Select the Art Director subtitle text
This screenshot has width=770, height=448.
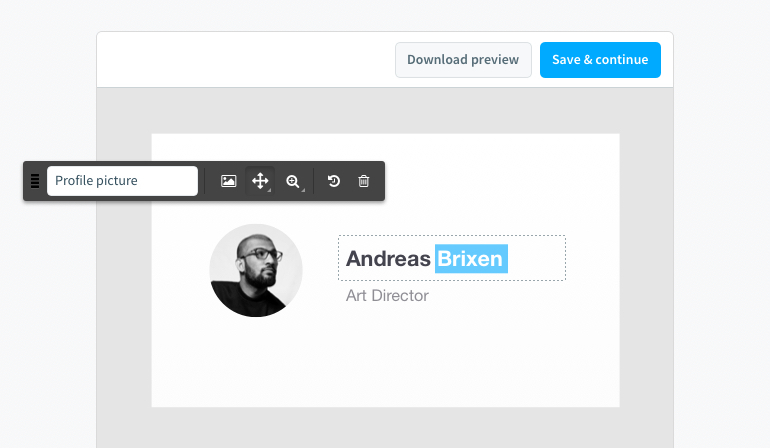point(387,296)
